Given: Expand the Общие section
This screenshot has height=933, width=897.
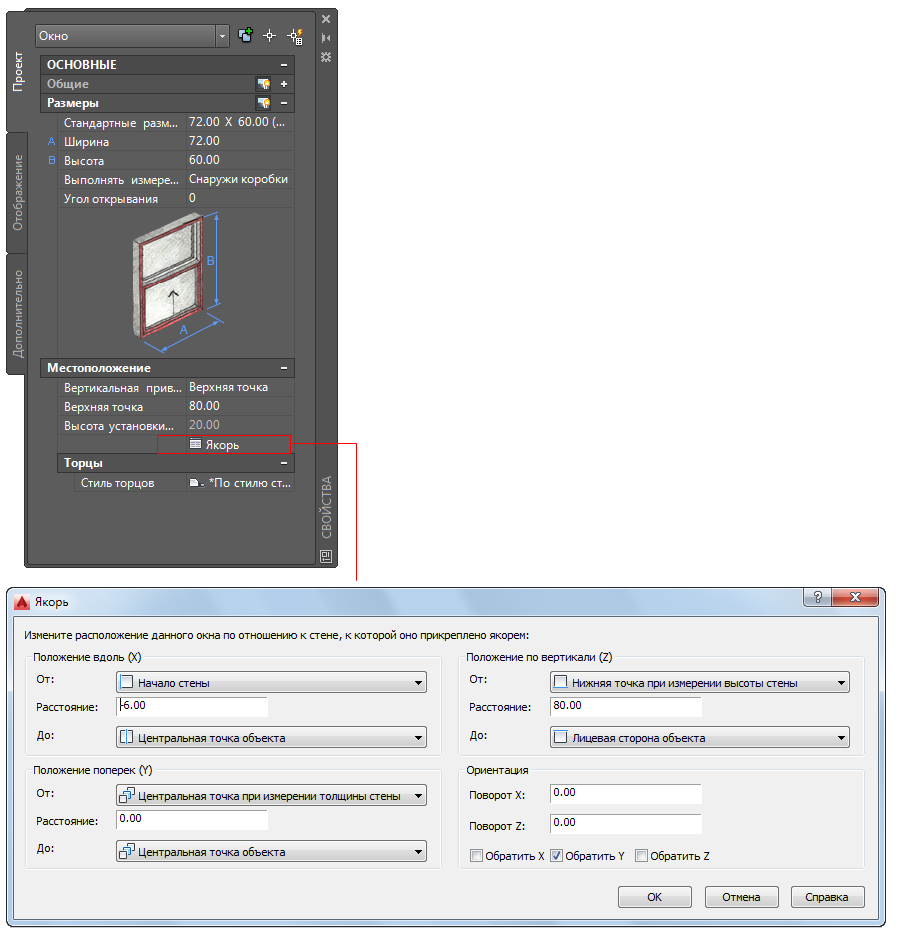Looking at the screenshot, I should click(x=284, y=84).
